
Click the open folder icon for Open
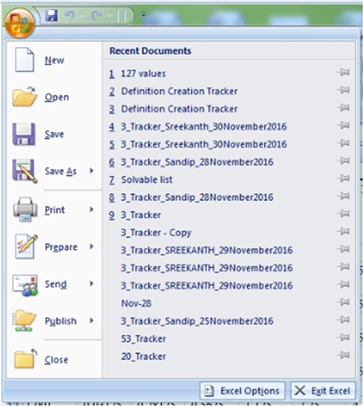(x=24, y=97)
